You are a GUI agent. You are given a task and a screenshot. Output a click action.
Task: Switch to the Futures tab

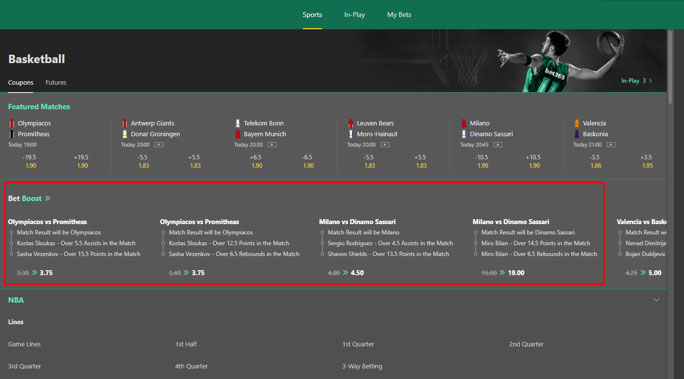pyautogui.click(x=56, y=82)
